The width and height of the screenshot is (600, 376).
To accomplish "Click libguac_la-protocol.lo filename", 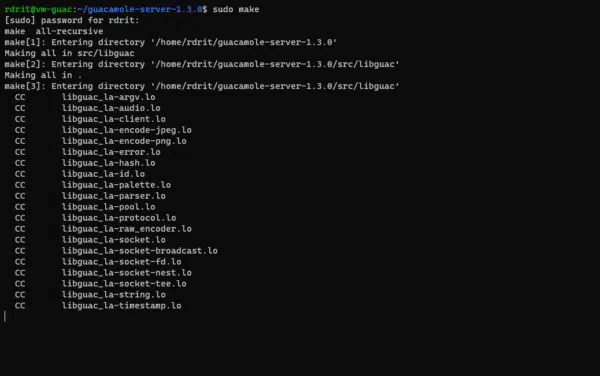I will click(x=119, y=218).
